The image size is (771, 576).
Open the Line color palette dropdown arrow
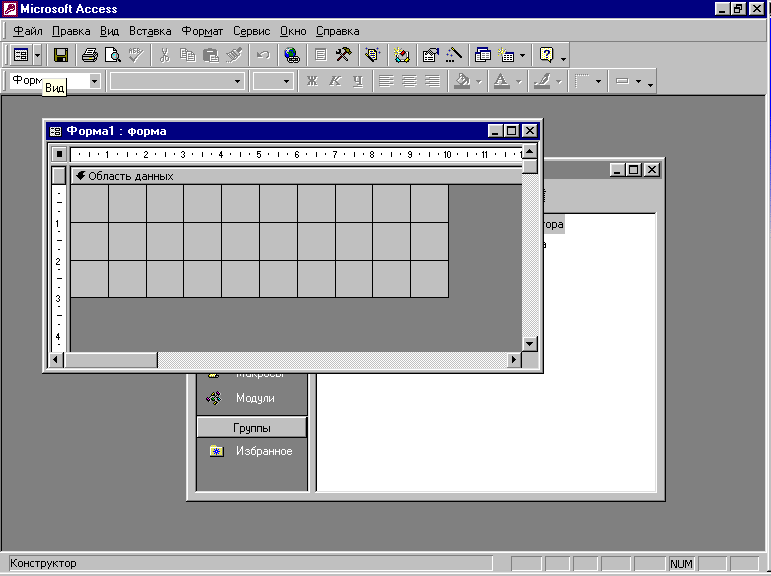pos(559,81)
